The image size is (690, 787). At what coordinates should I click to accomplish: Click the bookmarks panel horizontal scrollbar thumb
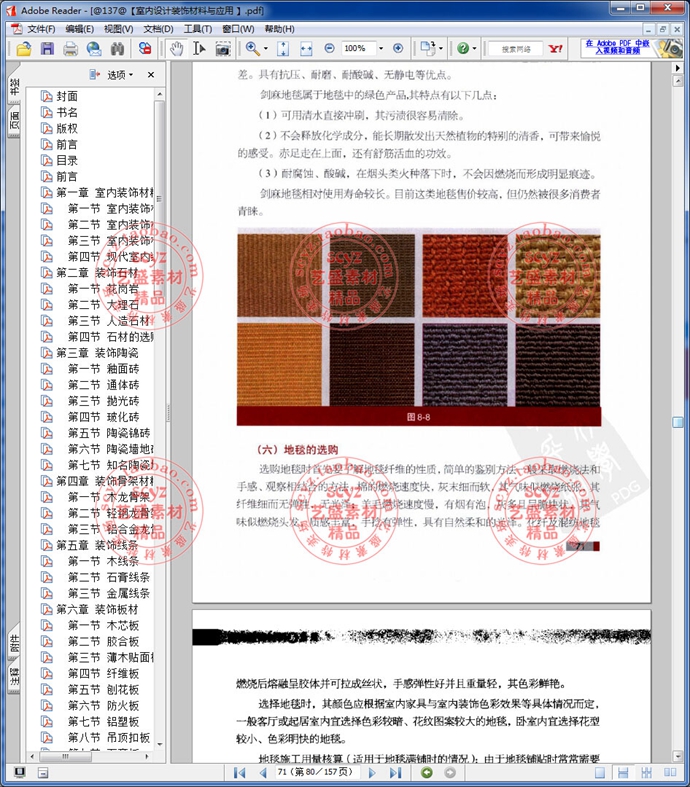(65, 756)
